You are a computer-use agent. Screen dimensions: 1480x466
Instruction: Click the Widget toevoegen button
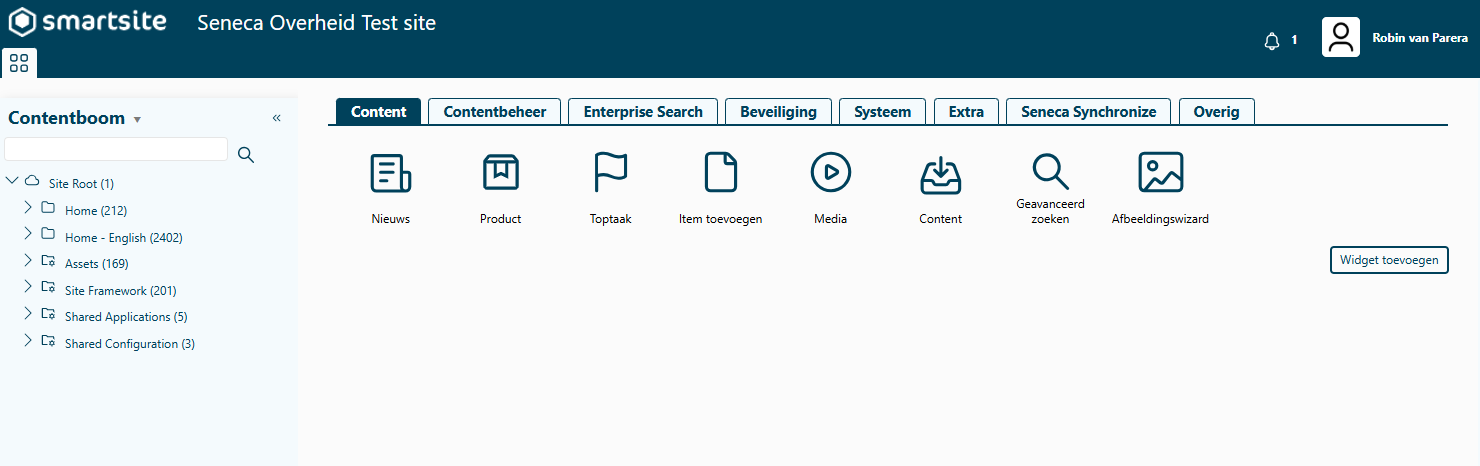1388,260
